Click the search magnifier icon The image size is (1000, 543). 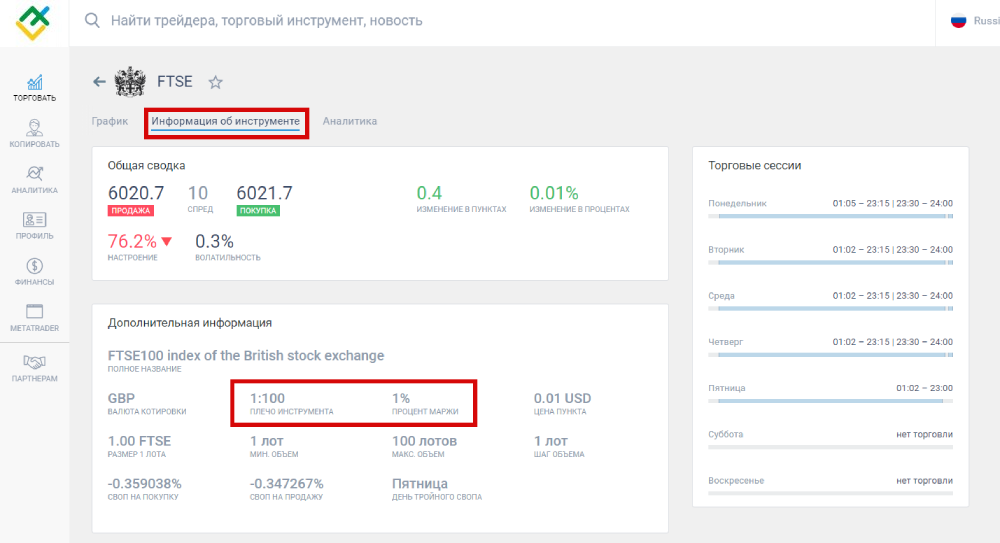click(92, 20)
